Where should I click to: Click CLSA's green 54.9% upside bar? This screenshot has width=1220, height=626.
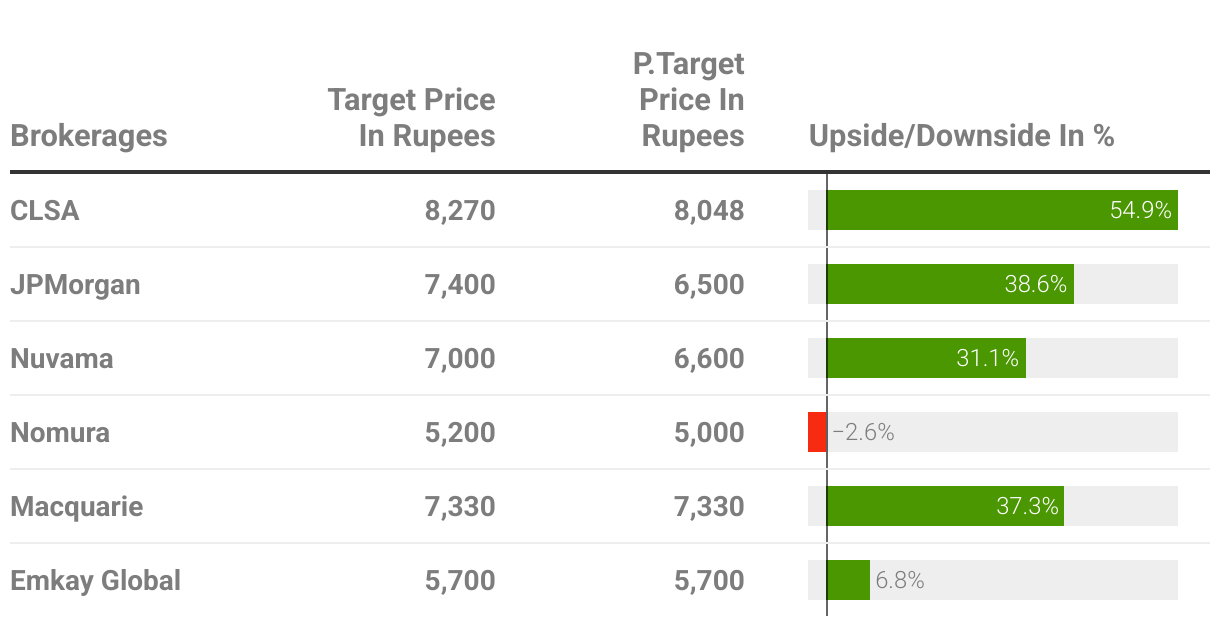coord(1000,211)
